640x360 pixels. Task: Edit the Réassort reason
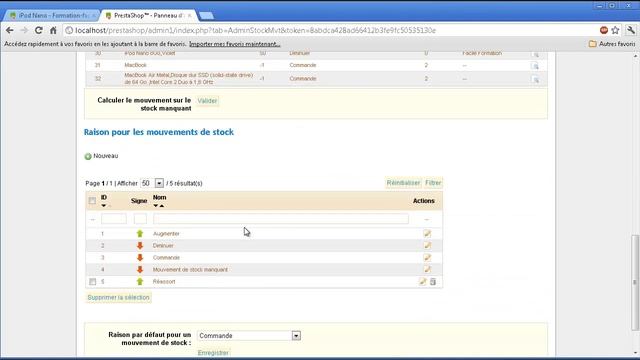(422, 281)
